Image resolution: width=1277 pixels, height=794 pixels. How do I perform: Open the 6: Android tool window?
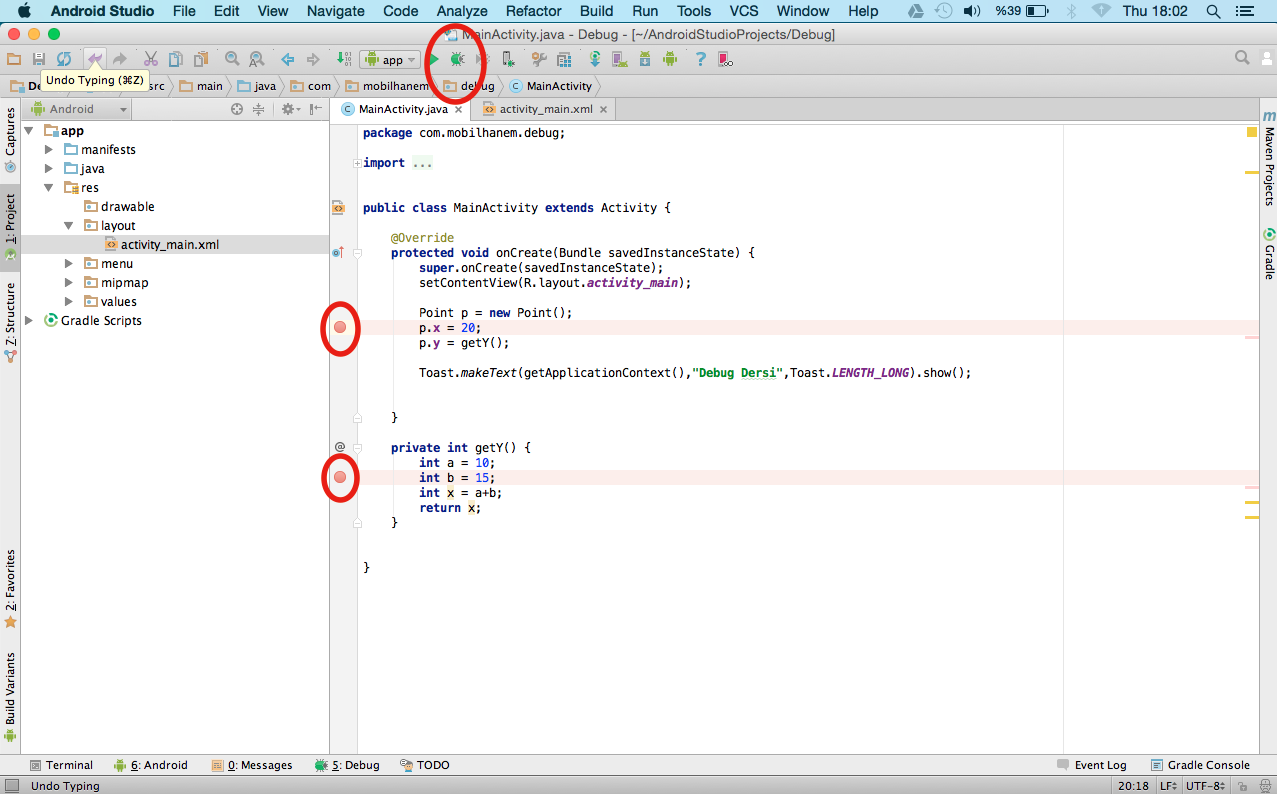[150, 765]
